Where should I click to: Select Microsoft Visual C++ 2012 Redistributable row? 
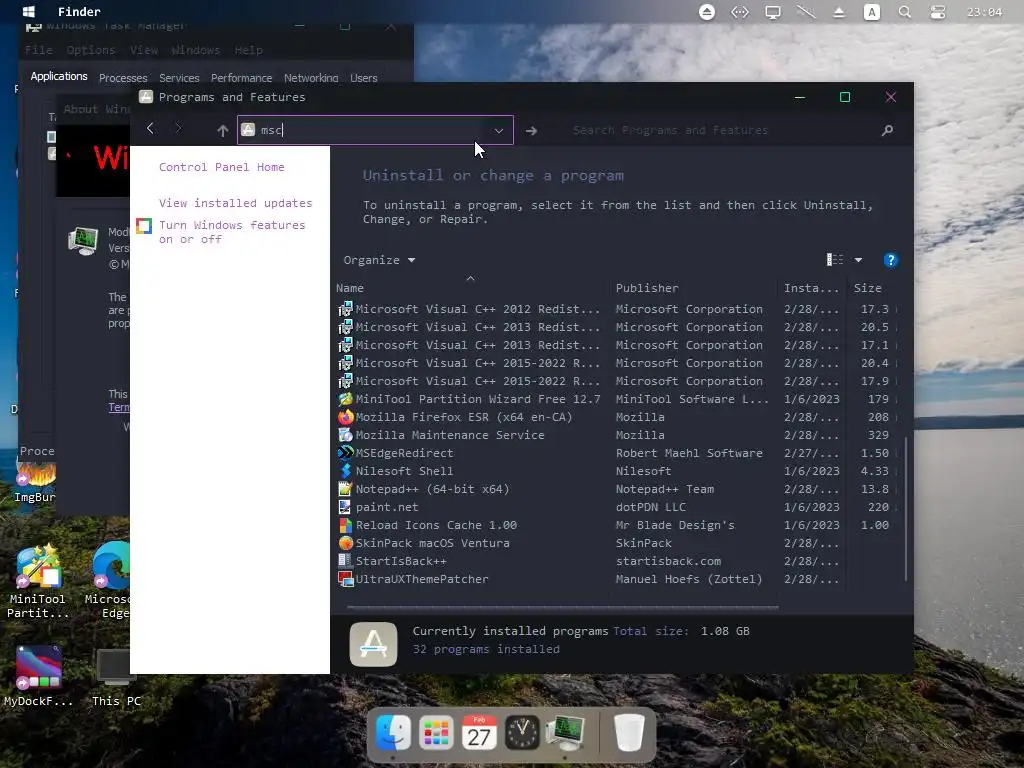click(616, 309)
